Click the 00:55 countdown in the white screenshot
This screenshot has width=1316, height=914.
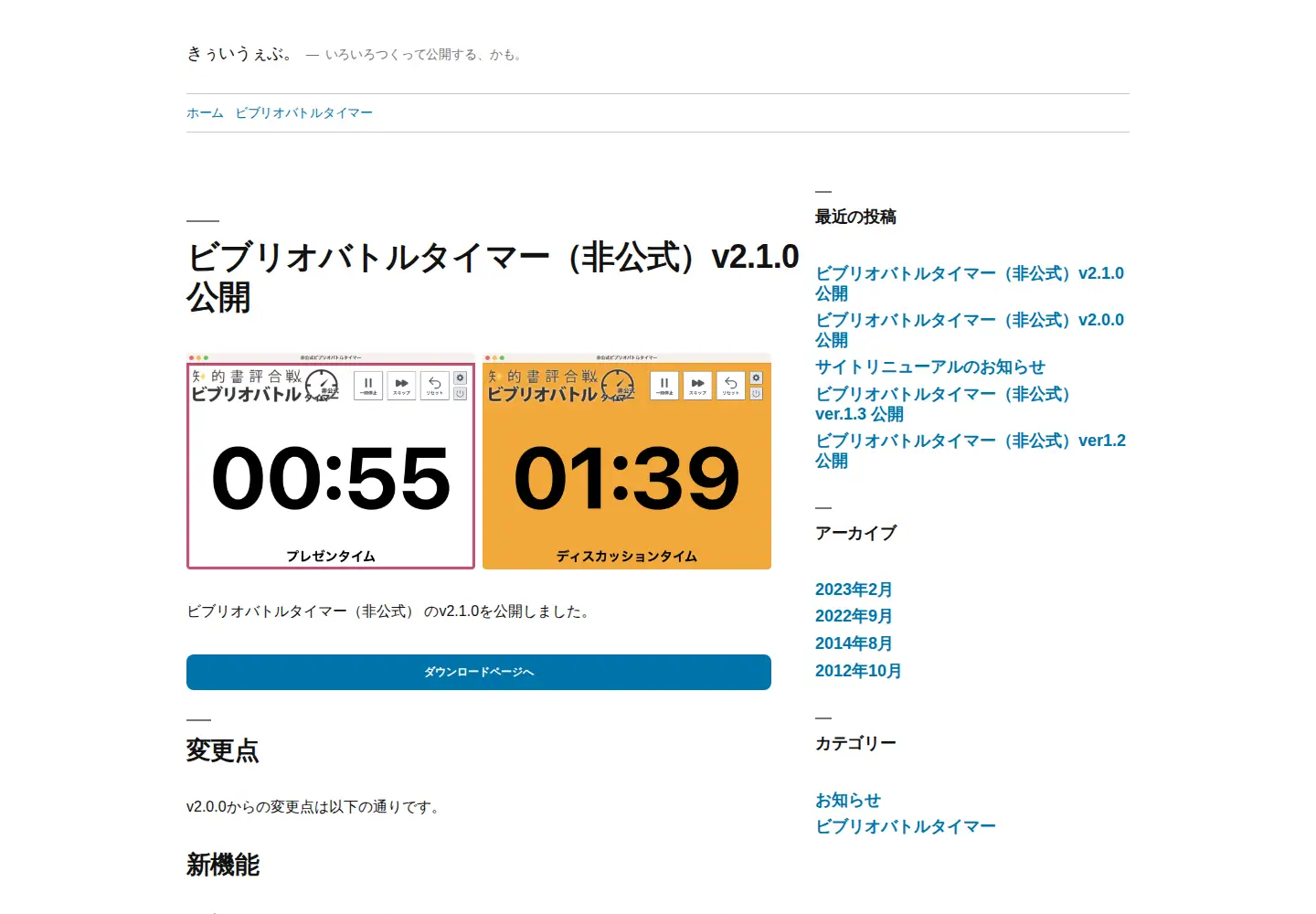pyautogui.click(x=331, y=478)
